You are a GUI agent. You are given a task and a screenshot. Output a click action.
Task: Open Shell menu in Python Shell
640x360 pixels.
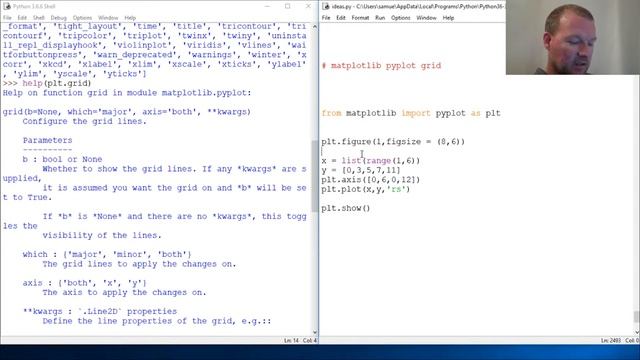pyautogui.click(x=39, y=18)
